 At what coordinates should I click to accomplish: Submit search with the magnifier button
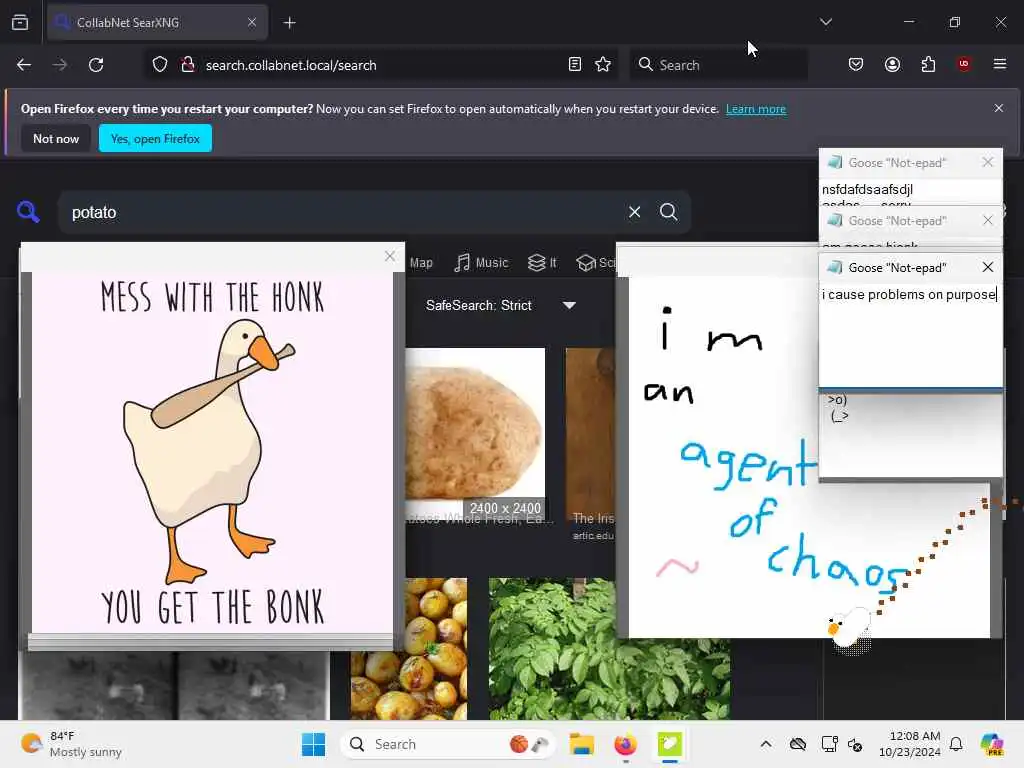point(669,212)
